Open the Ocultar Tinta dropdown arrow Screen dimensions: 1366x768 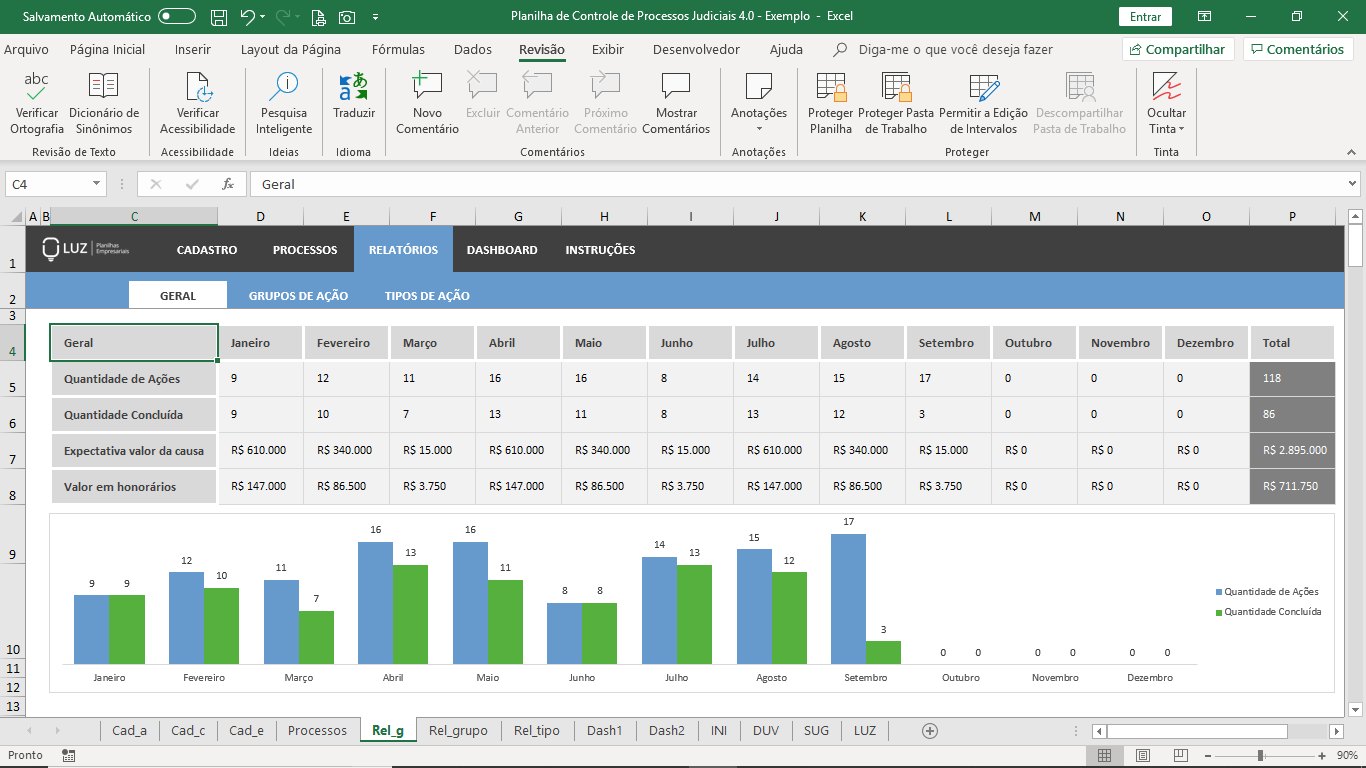1181,129
